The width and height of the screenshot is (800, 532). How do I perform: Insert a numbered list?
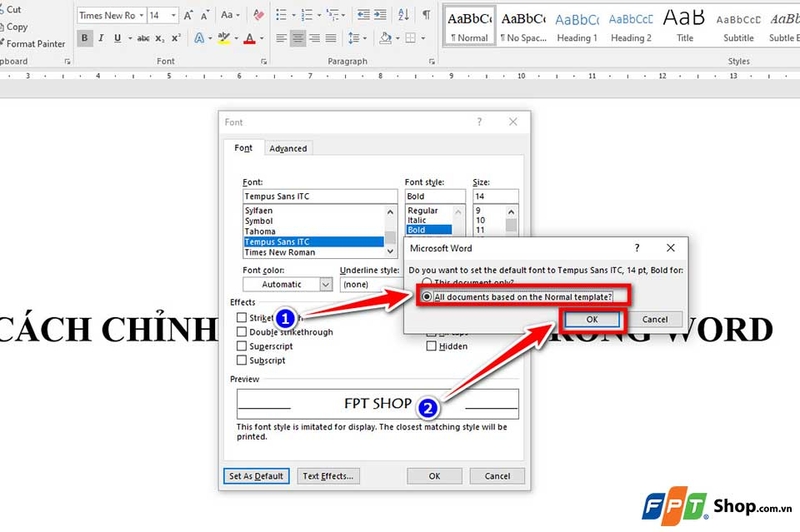(307, 15)
